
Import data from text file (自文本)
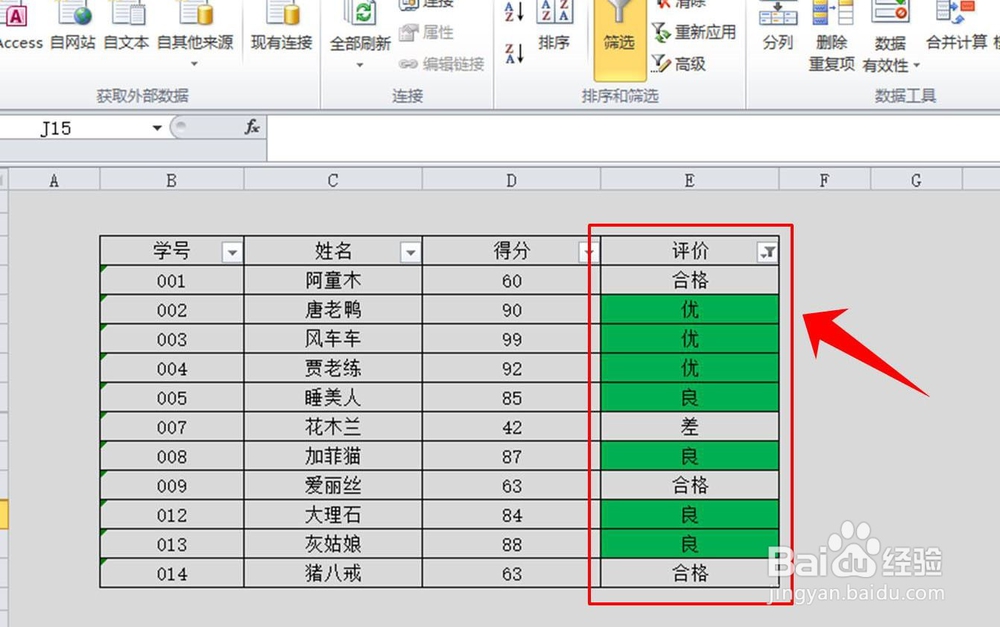pos(126,26)
